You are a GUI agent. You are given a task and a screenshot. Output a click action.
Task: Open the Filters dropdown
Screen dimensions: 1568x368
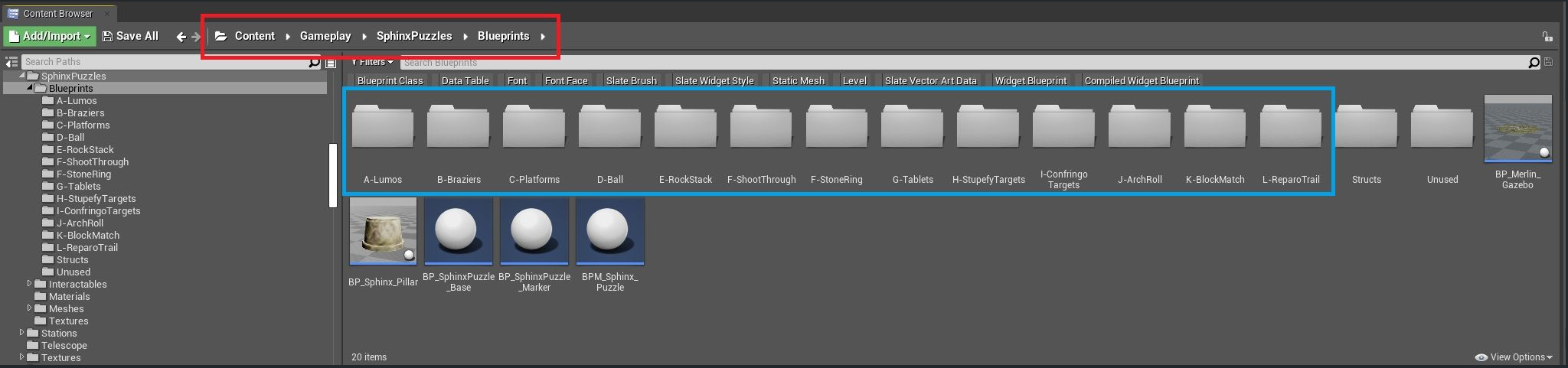[x=373, y=62]
